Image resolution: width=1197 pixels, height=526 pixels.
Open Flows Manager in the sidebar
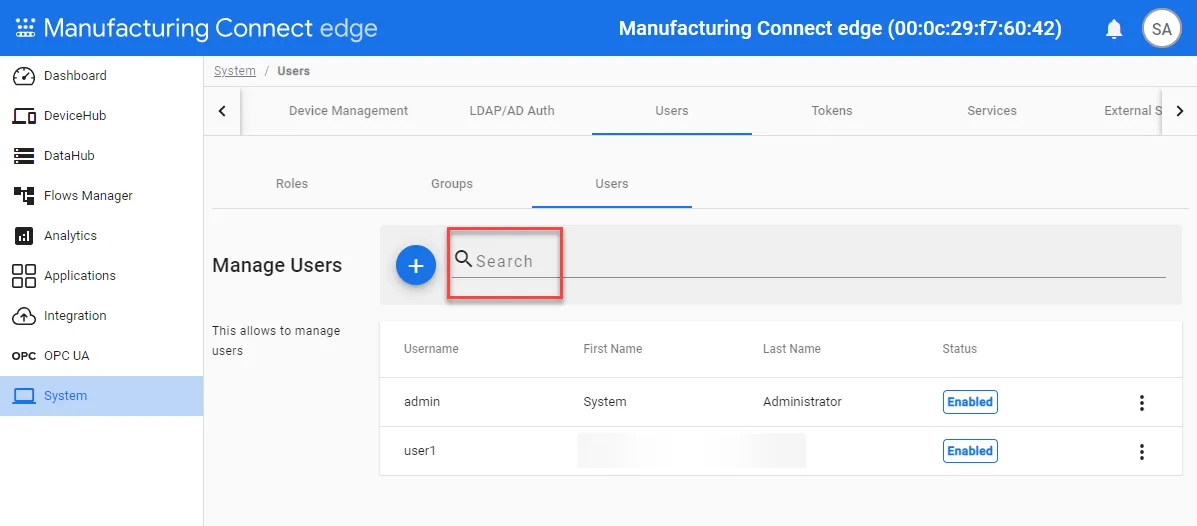click(x=102, y=195)
